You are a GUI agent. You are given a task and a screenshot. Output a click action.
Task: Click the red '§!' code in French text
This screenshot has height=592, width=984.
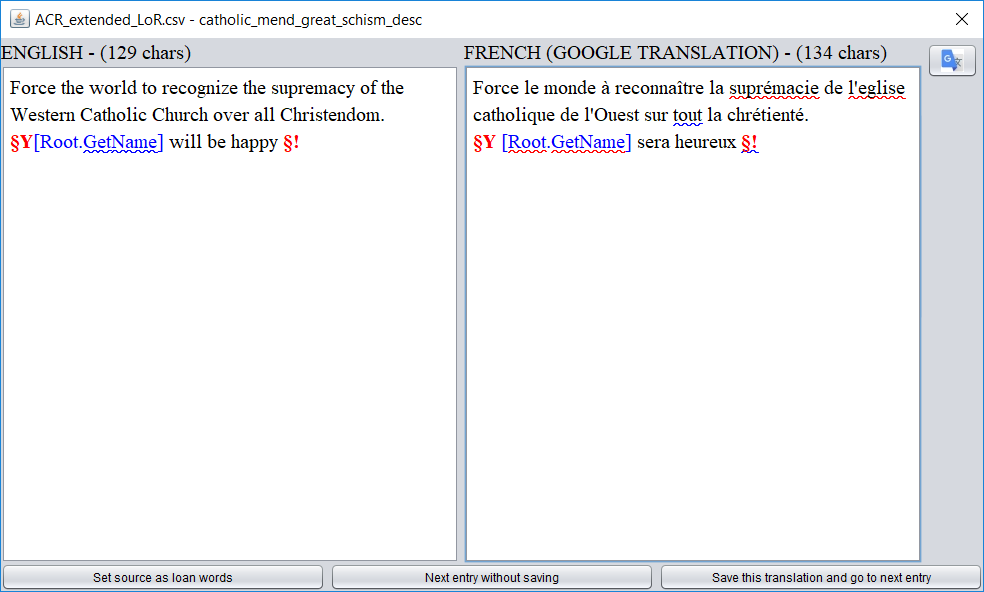[749, 143]
